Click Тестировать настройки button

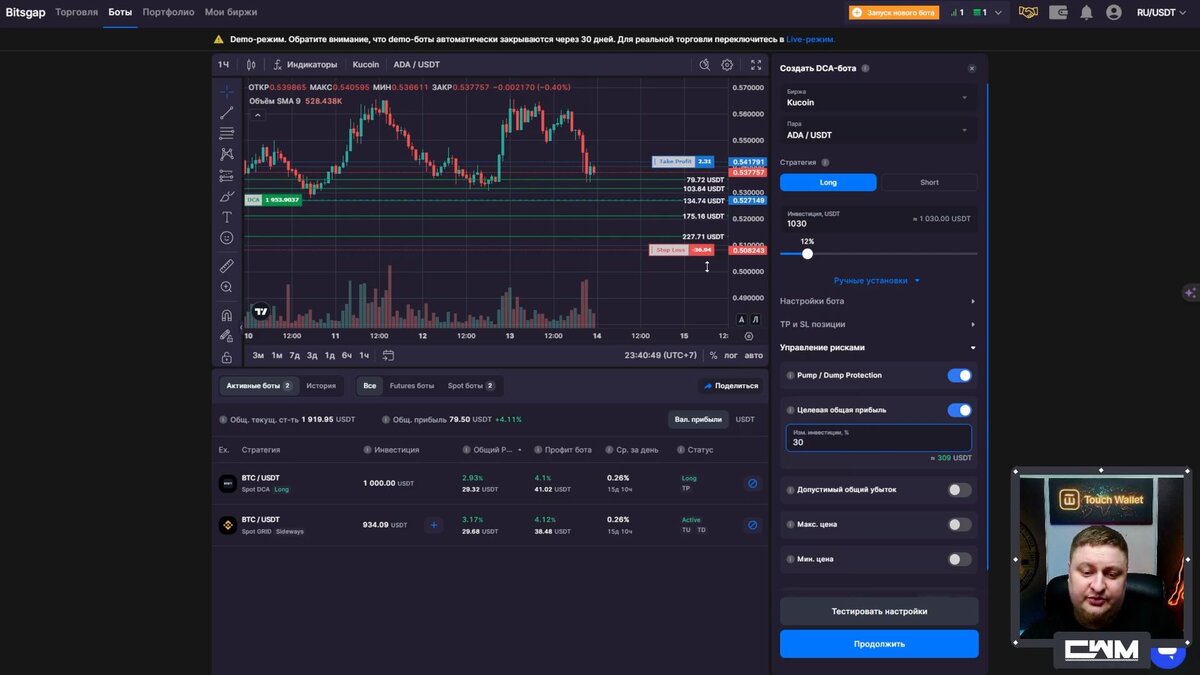tap(879, 611)
